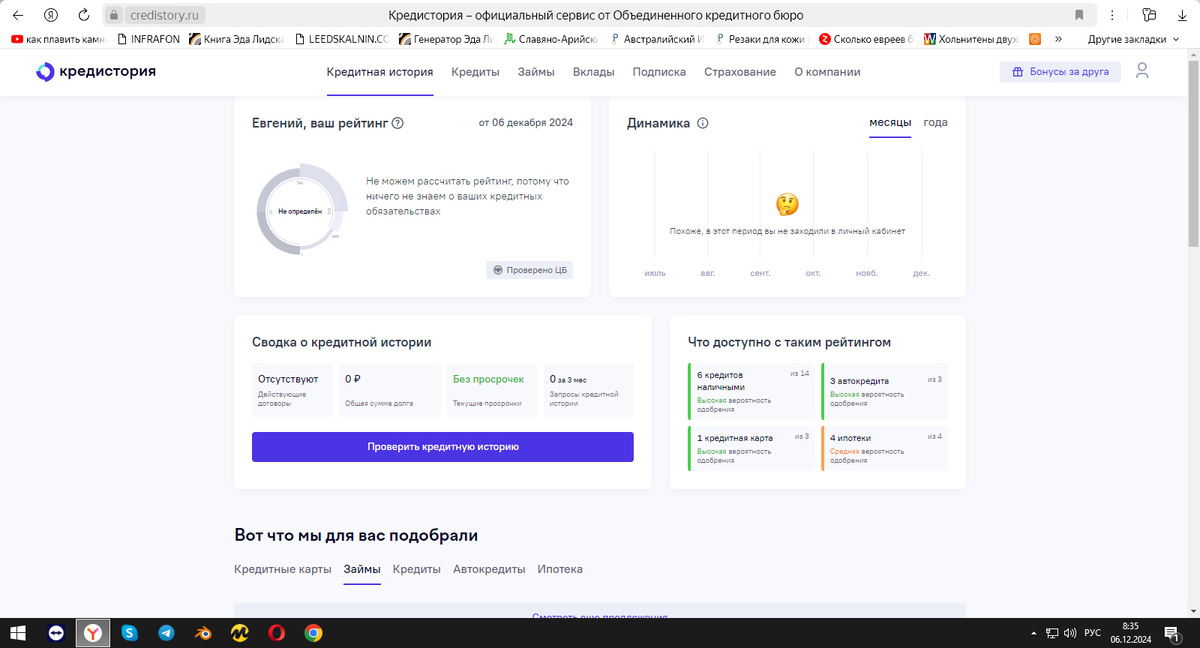Open the Сколько евреев bookmark
Viewport: 1200px width, 648px height.
click(866, 39)
